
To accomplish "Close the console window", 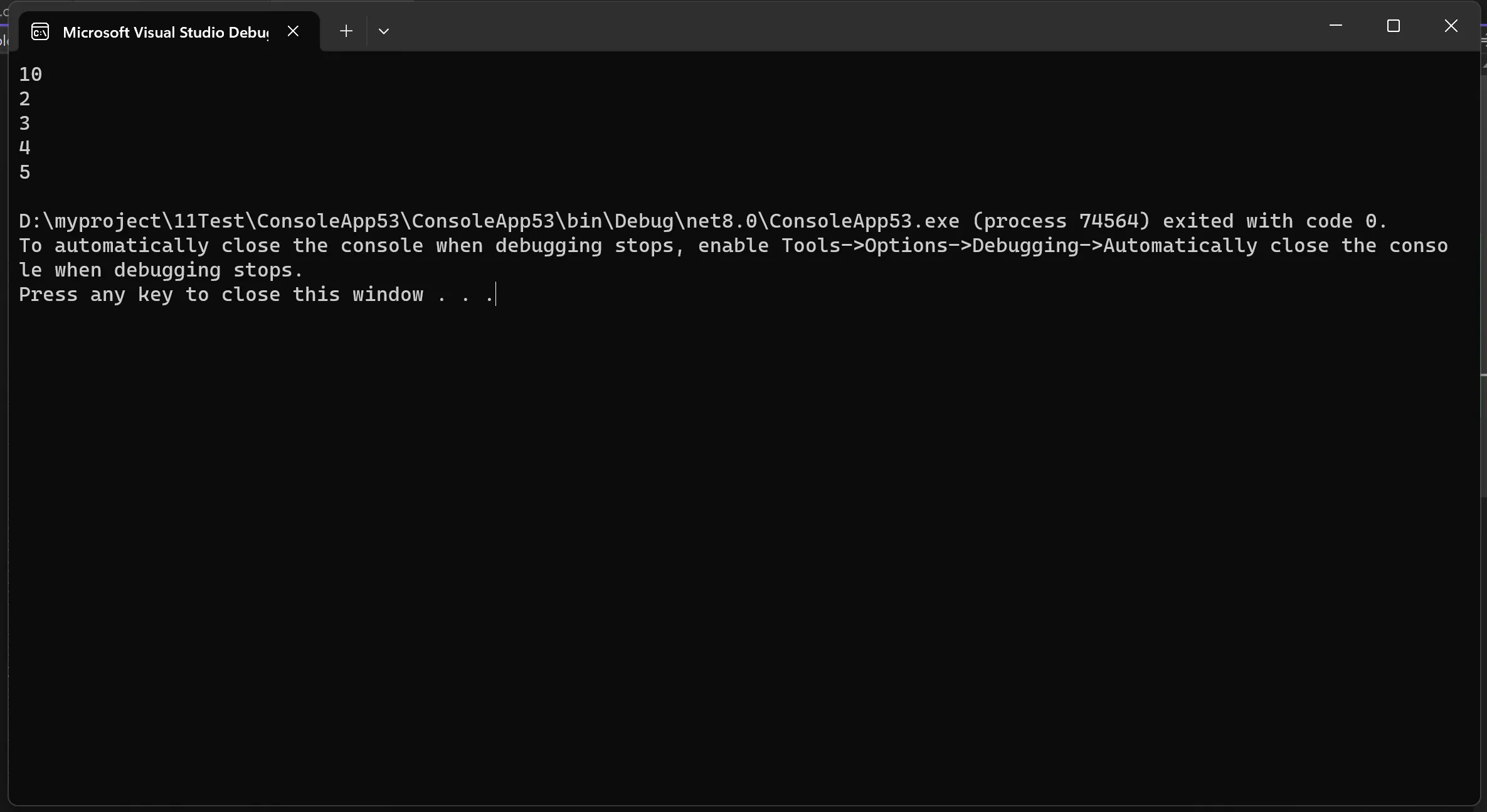I will tap(1451, 26).
